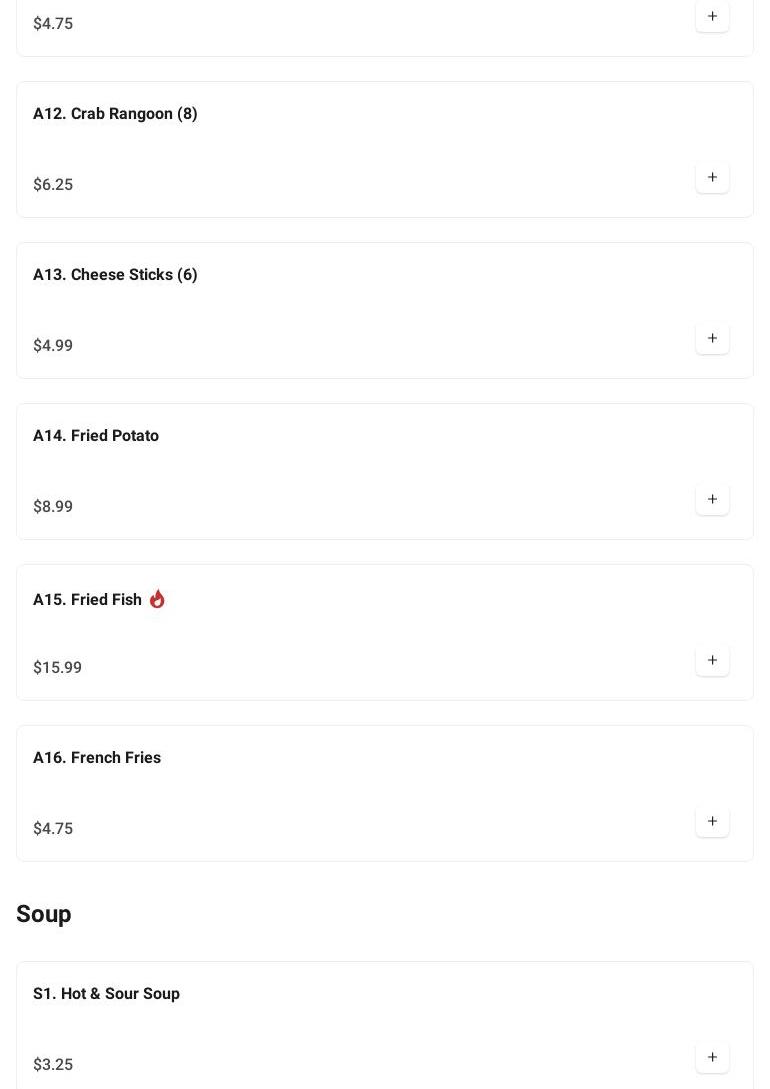Click the $15.99 Fried Fish price
Image resolution: width=770 pixels, height=1089 pixels.
[57, 668]
